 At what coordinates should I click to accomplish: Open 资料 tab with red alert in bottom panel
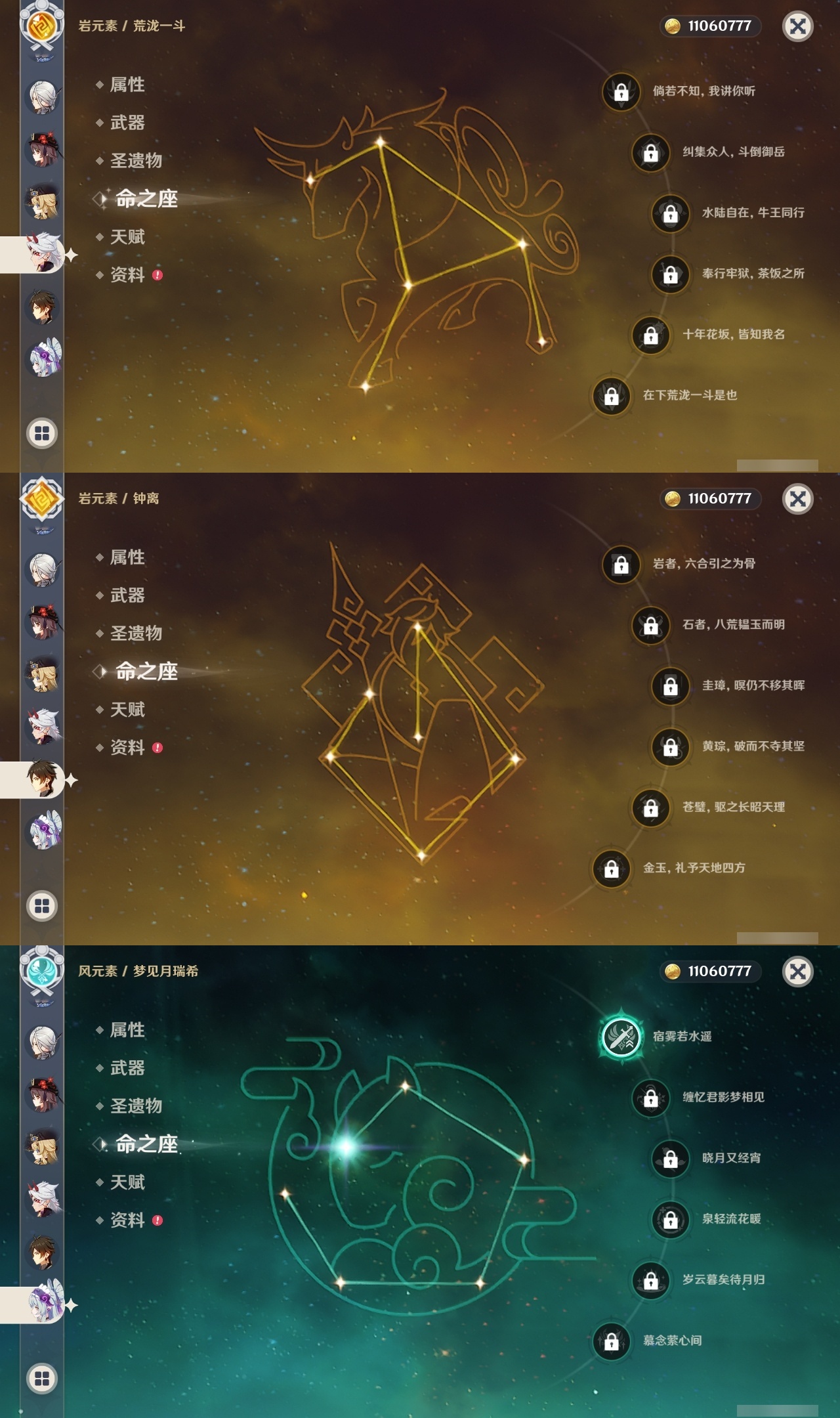[x=129, y=1220]
